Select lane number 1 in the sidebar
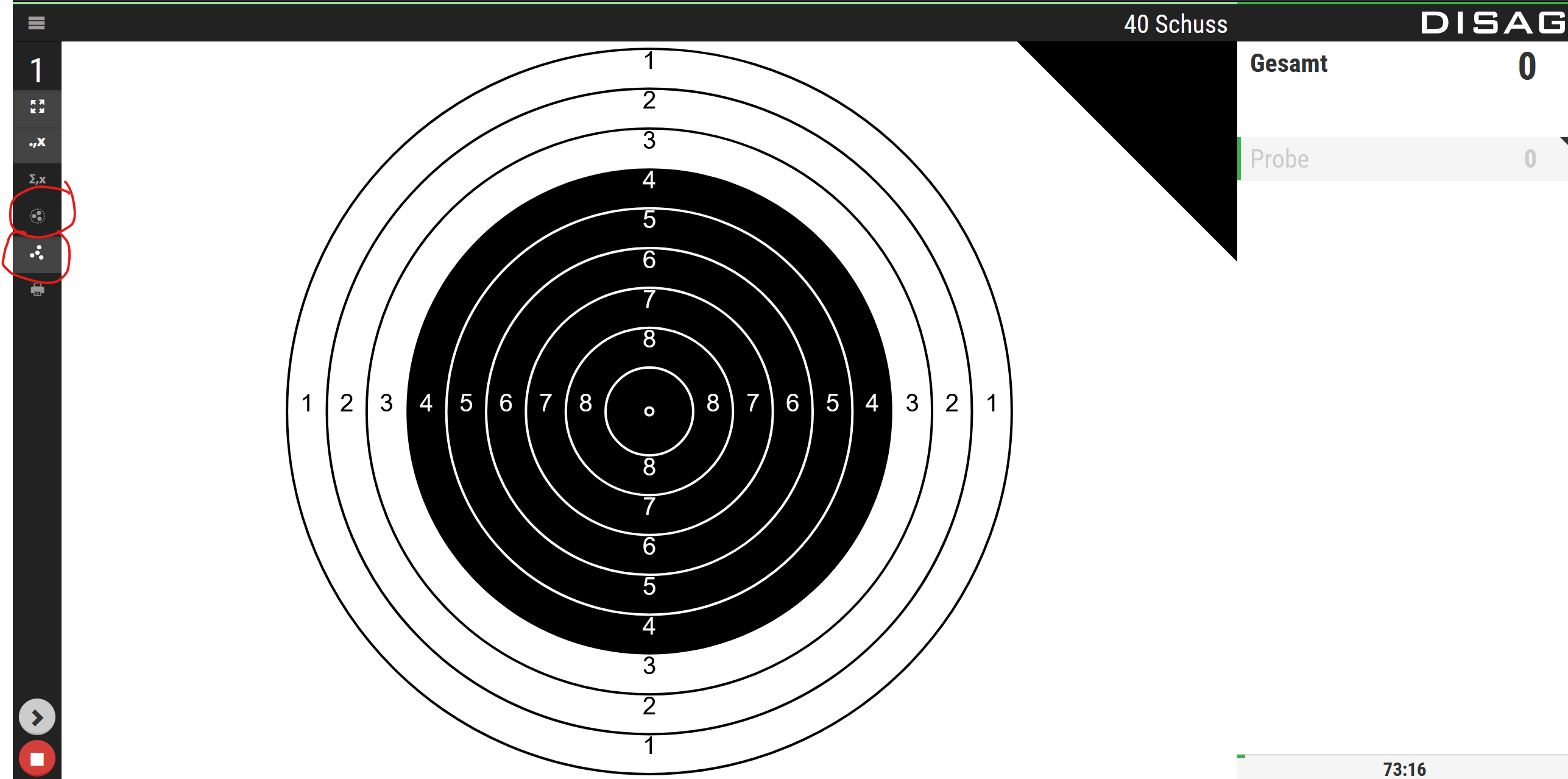The height and width of the screenshot is (779, 1568). click(x=37, y=69)
